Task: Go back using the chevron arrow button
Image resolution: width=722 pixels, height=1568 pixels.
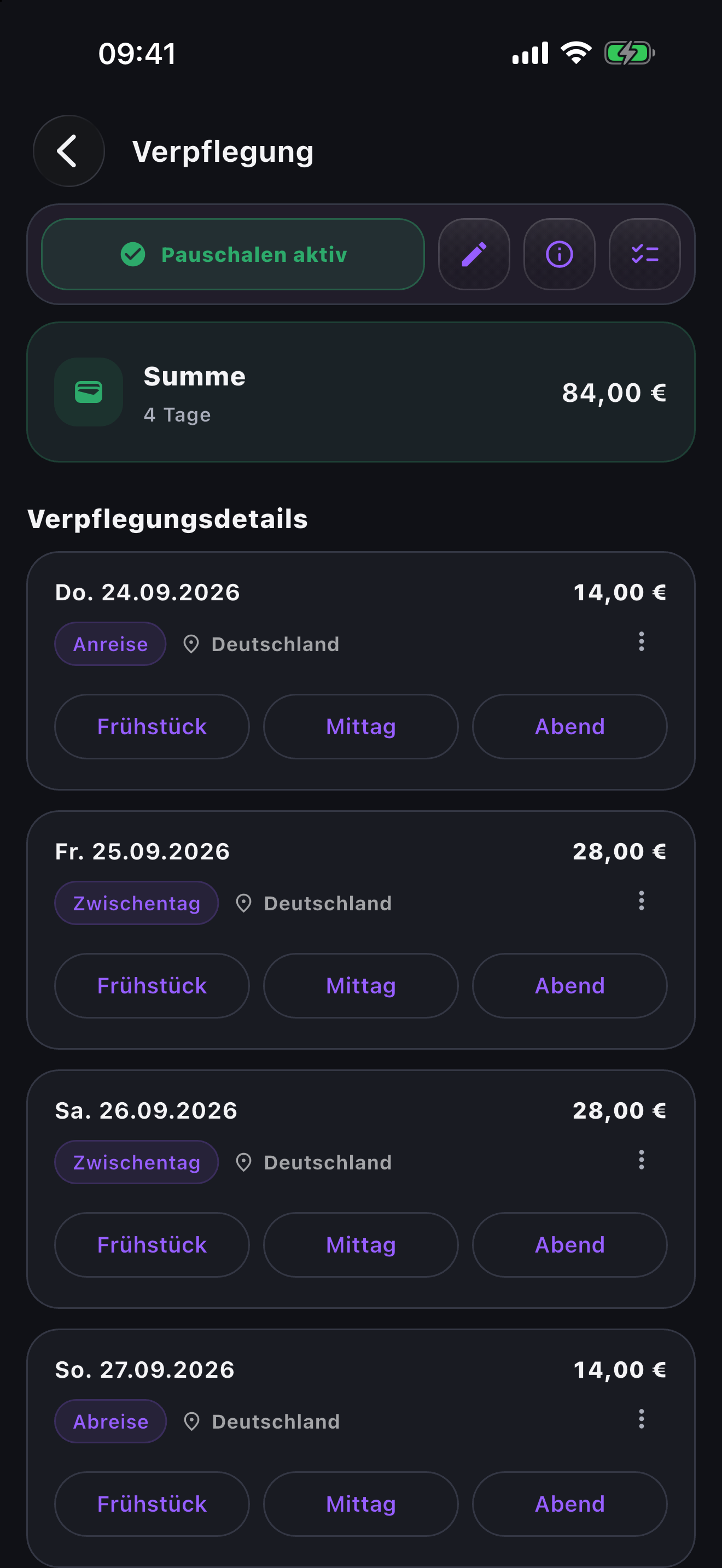Action: pyautogui.click(x=69, y=151)
